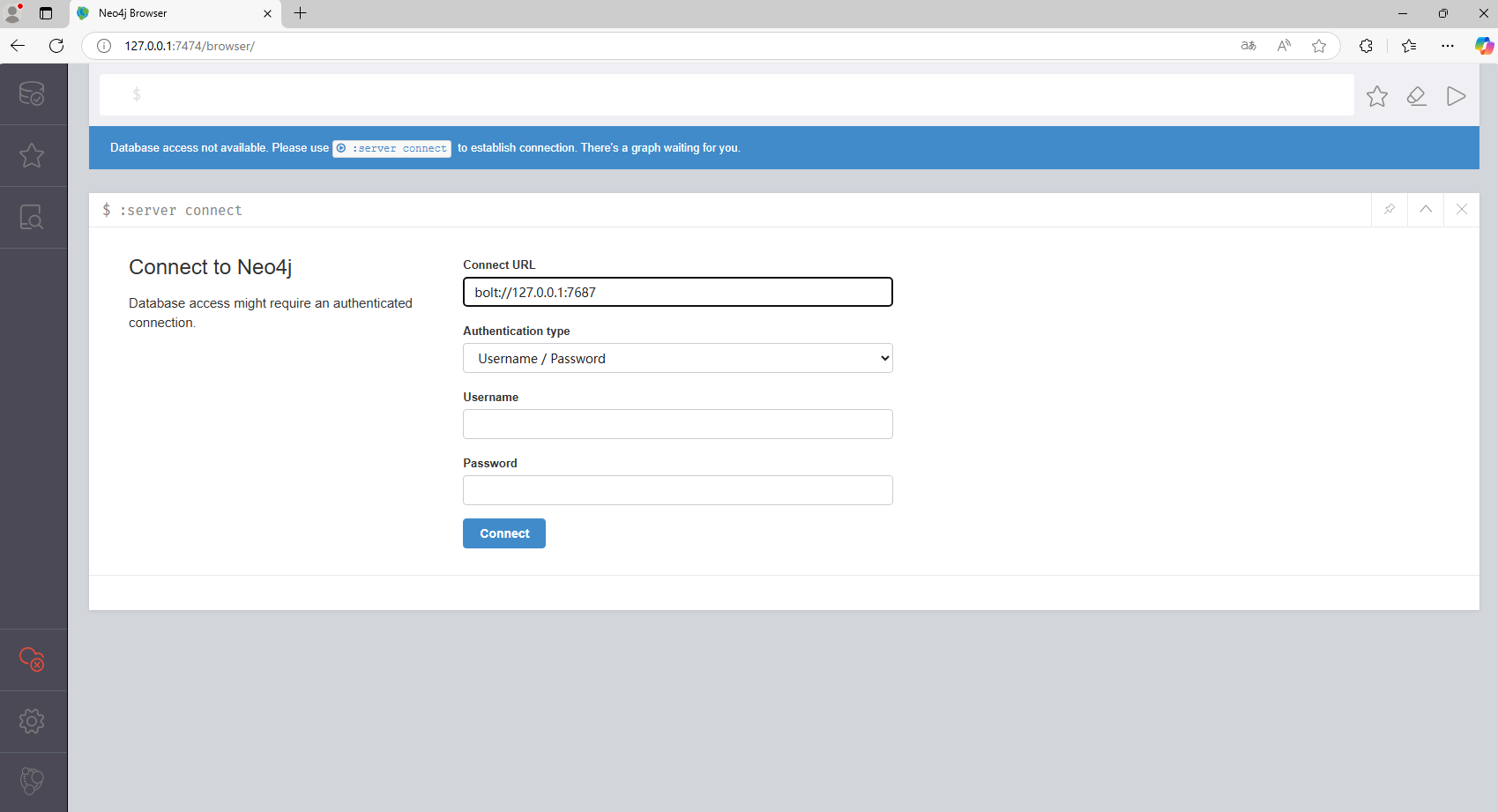Click the Cypher command editor input

click(x=727, y=94)
